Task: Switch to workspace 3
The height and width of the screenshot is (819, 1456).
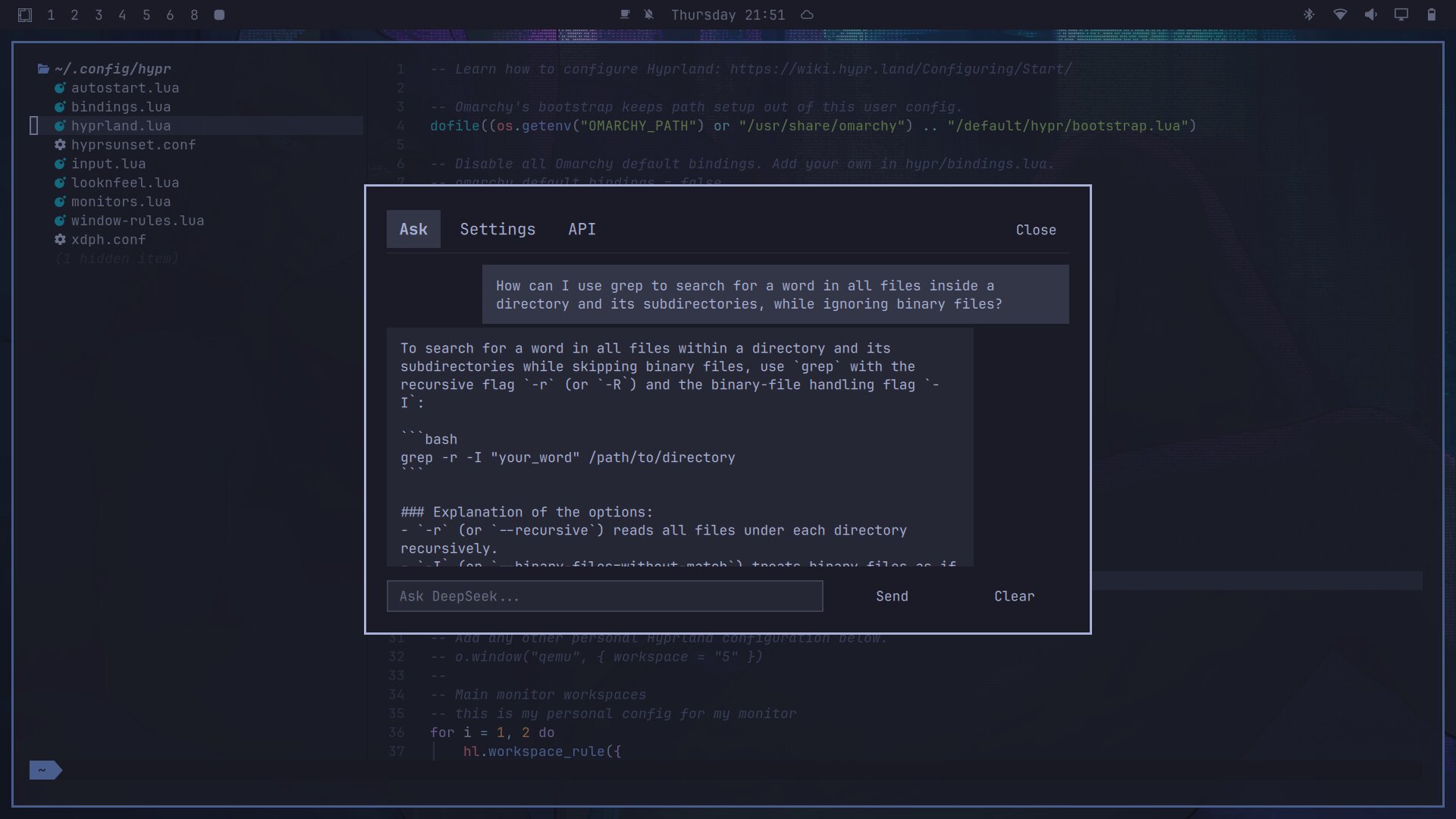Action: 99,14
